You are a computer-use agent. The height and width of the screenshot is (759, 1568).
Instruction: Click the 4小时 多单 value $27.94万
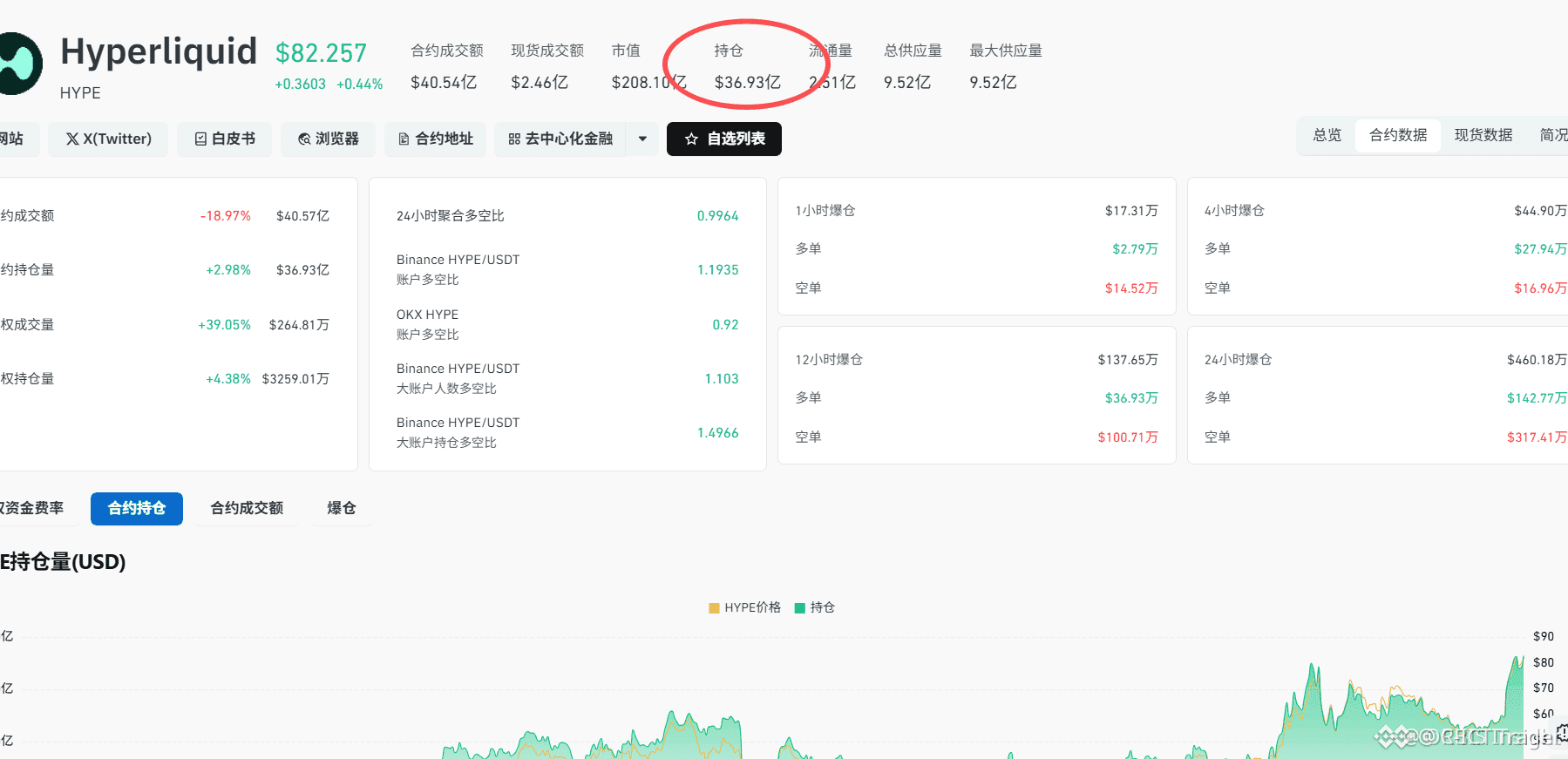click(1541, 249)
